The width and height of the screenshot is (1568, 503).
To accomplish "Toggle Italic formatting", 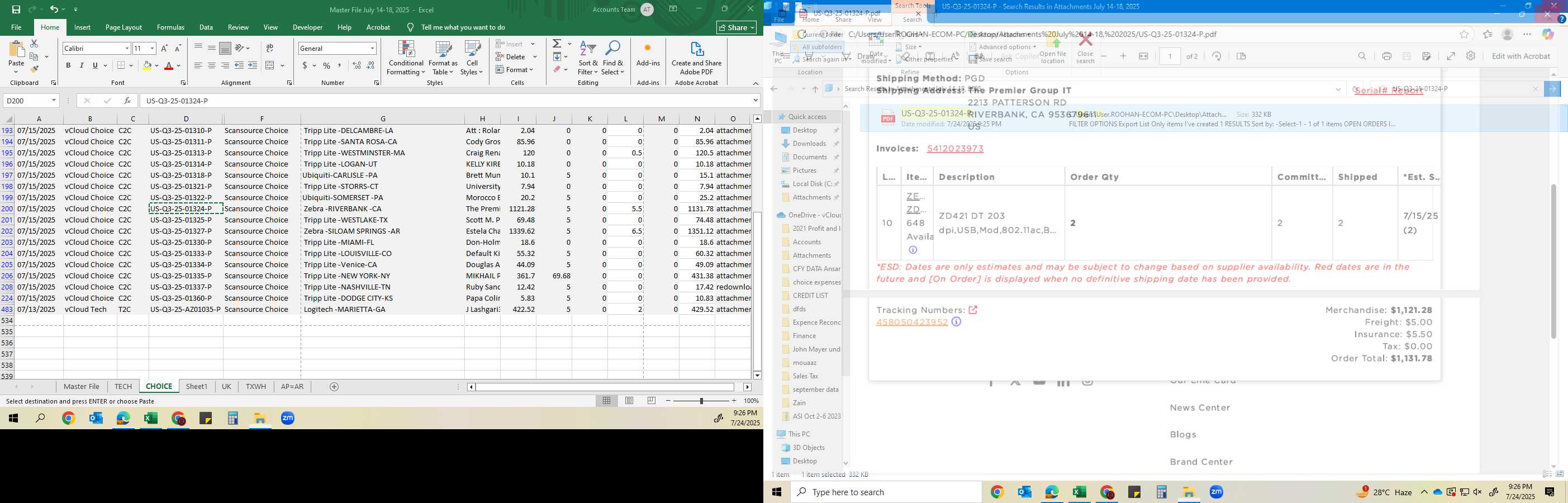I will (82, 65).
